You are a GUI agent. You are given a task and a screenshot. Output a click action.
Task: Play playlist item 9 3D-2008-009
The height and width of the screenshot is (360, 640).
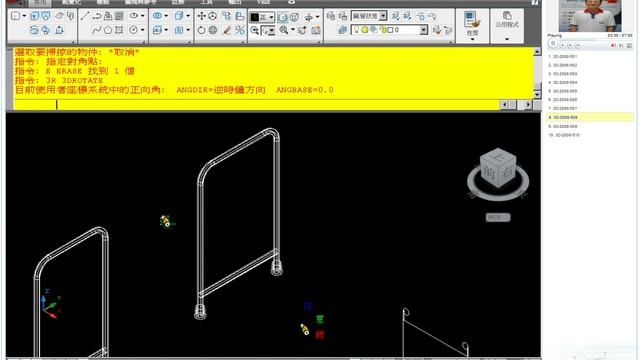(563, 127)
